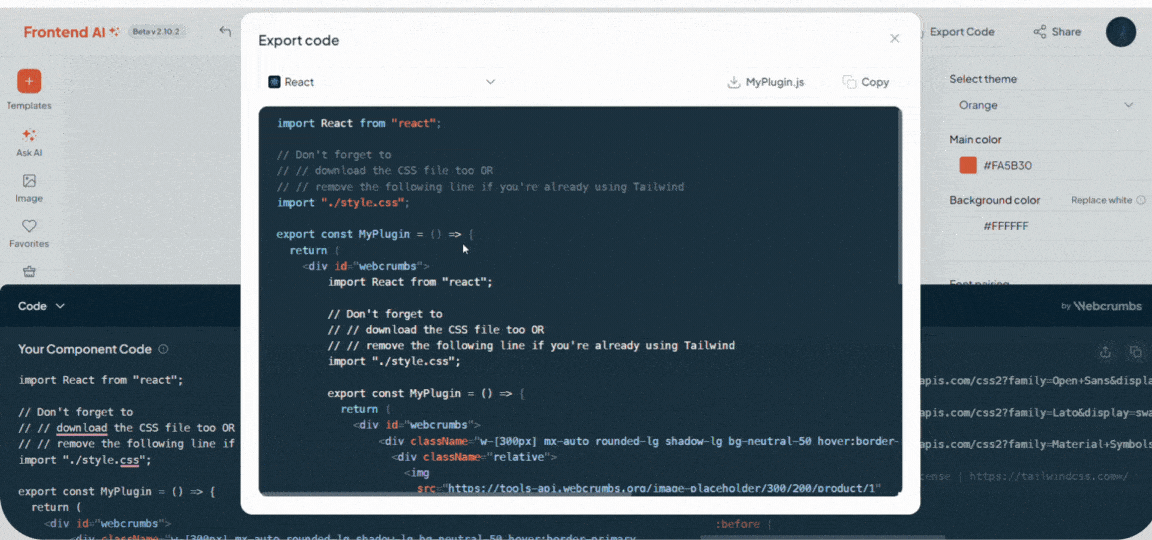Screen dimensions: 1152x540
Task: Expand the Code panel dropdown
Action: (42, 306)
